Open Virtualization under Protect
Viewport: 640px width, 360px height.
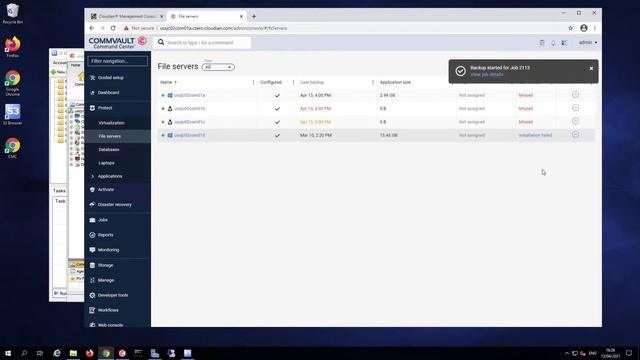111,123
